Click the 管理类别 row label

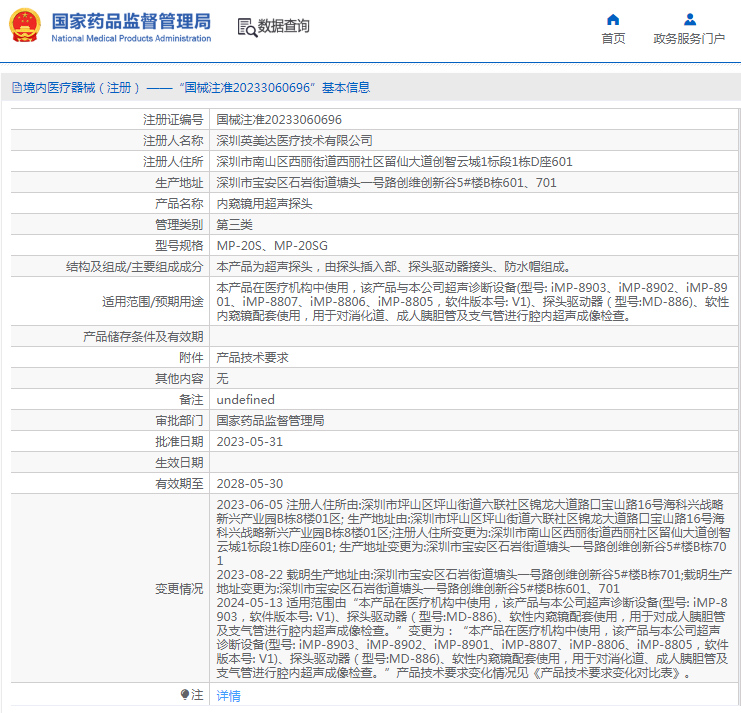[x=179, y=225]
